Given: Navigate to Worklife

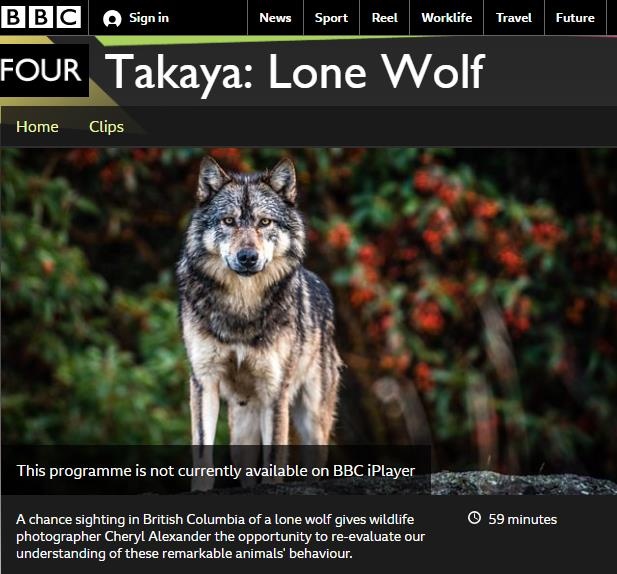Looking at the screenshot, I should 447,18.
